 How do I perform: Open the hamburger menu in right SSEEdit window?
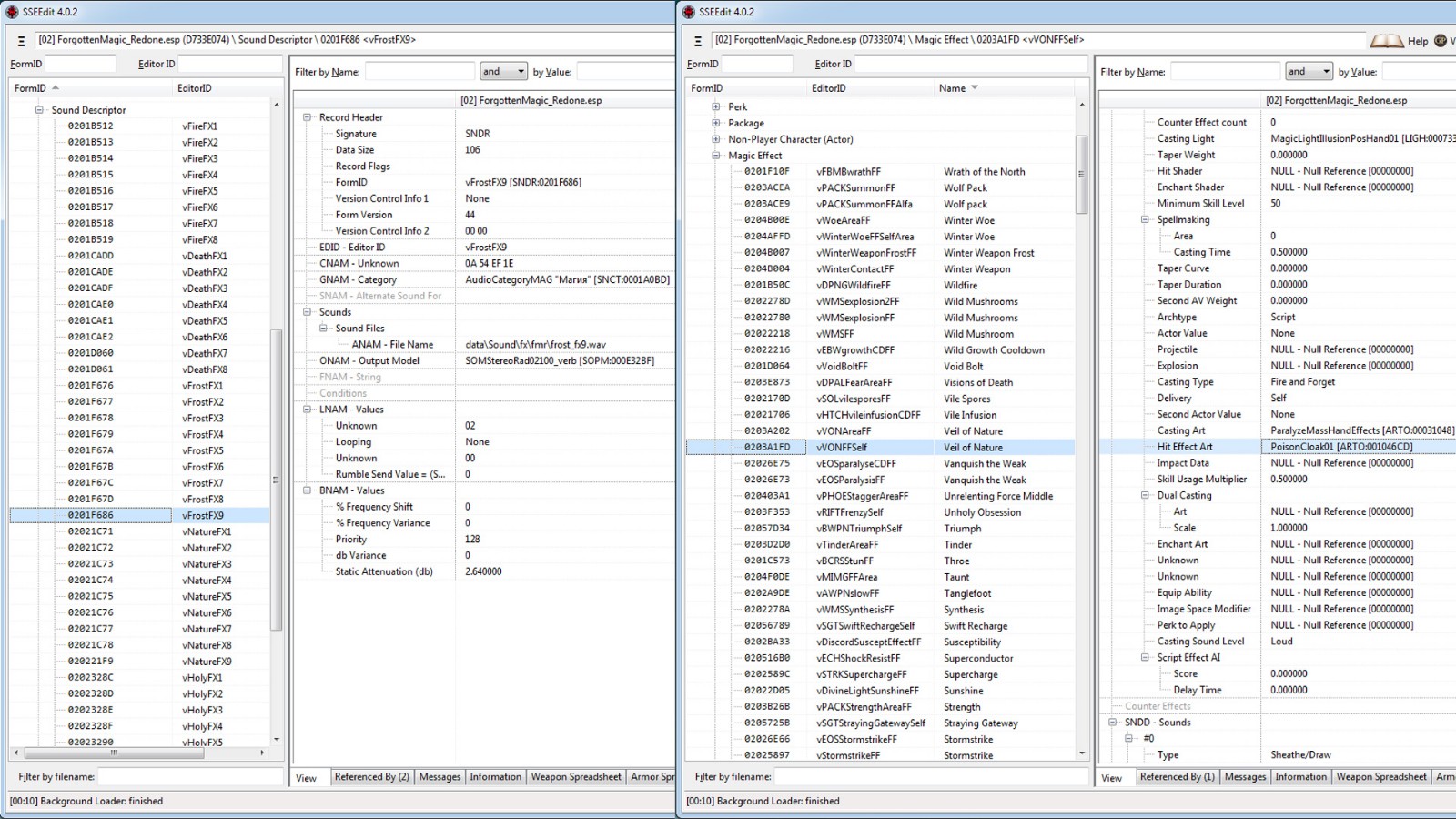pyautogui.click(x=698, y=41)
